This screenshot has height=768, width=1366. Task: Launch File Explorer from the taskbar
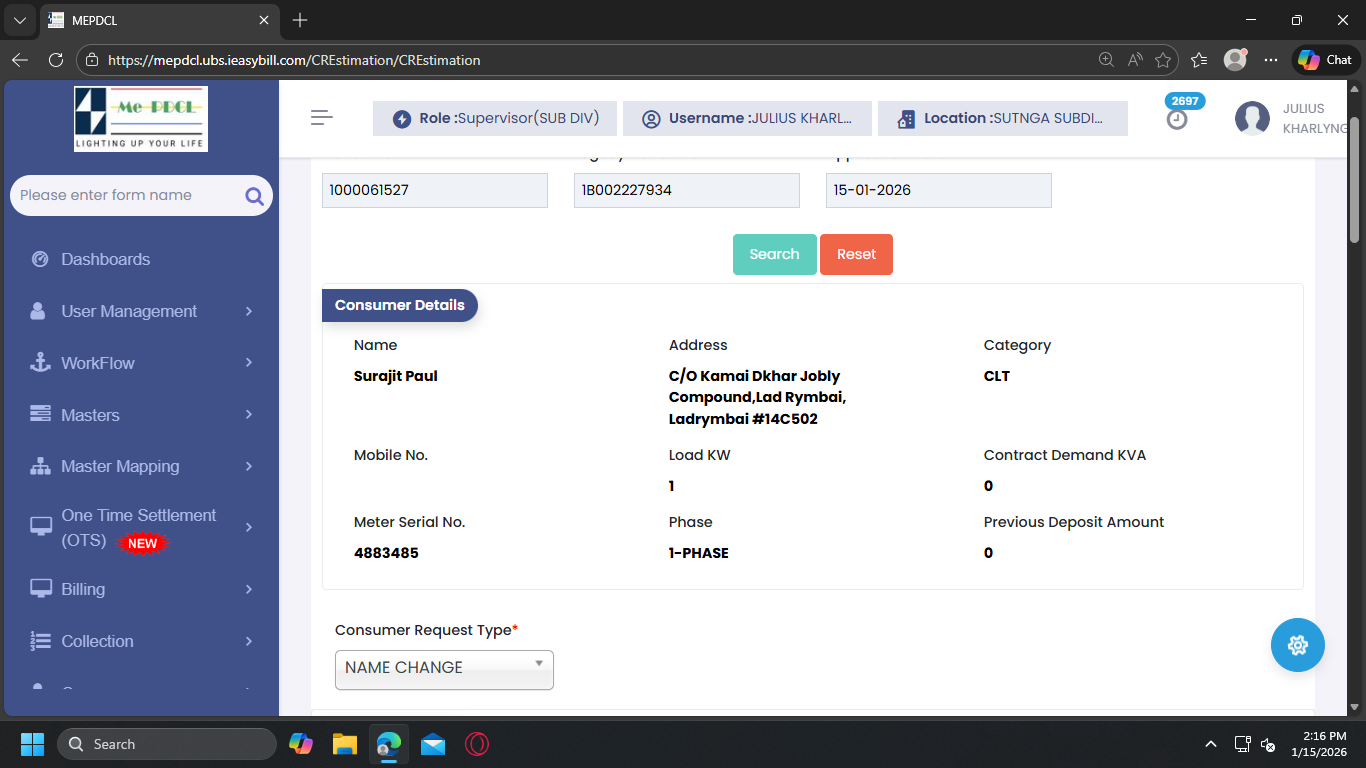pyautogui.click(x=345, y=744)
